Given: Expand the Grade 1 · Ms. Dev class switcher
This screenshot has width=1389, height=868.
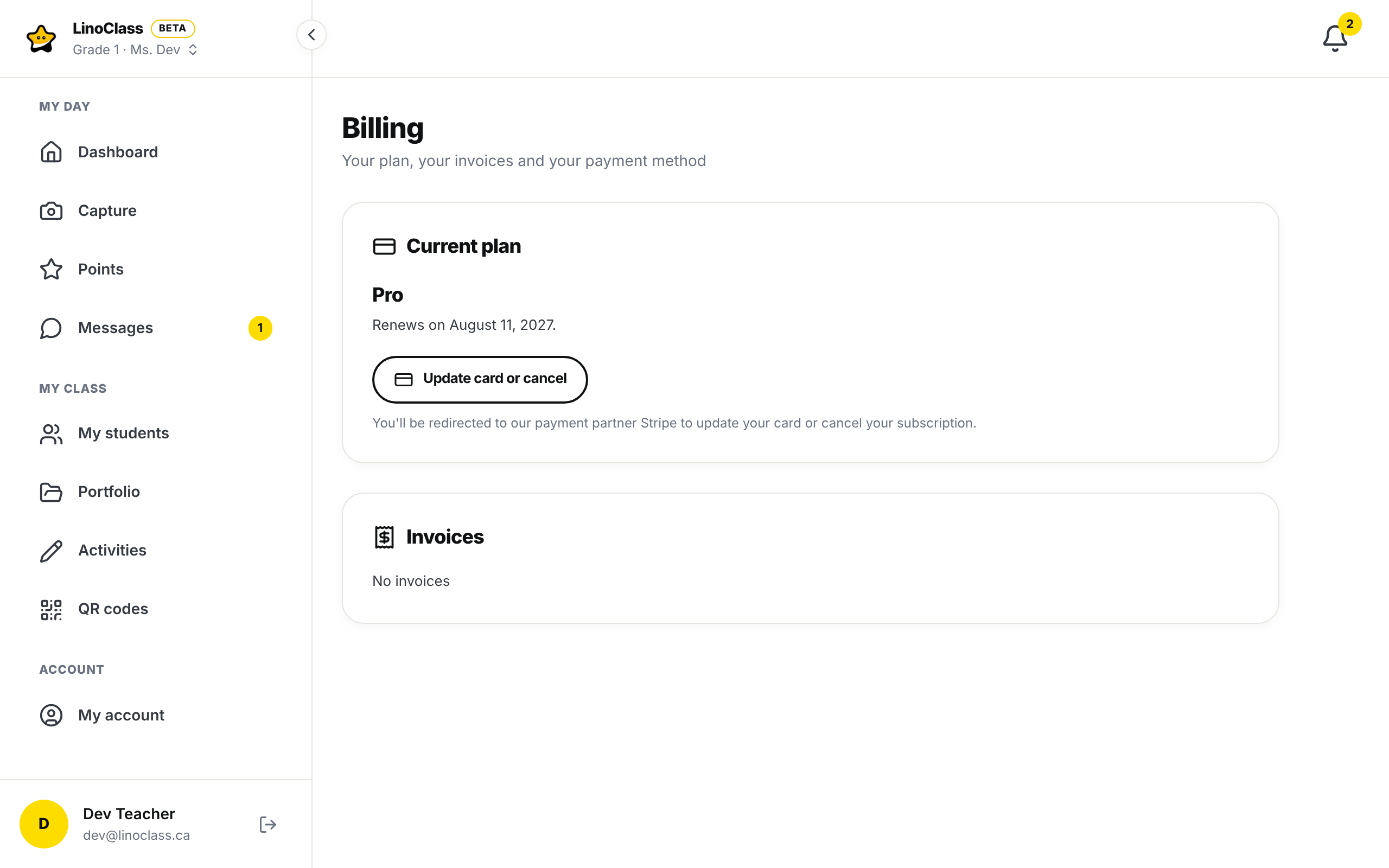Looking at the screenshot, I should 135,50.
